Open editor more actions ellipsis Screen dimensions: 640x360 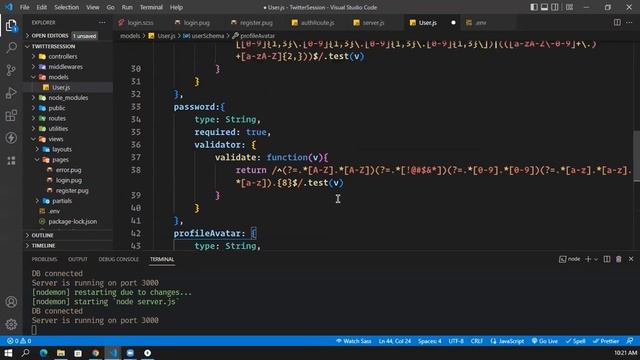(x=629, y=22)
